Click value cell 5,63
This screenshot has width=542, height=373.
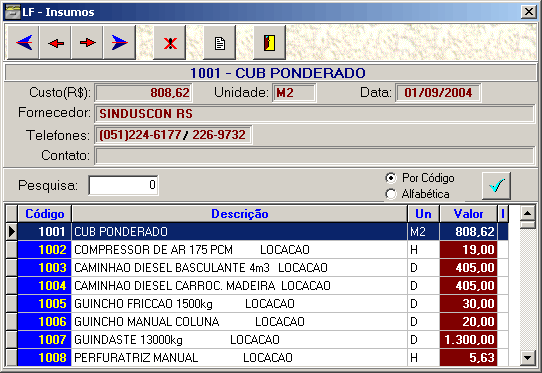468,357
